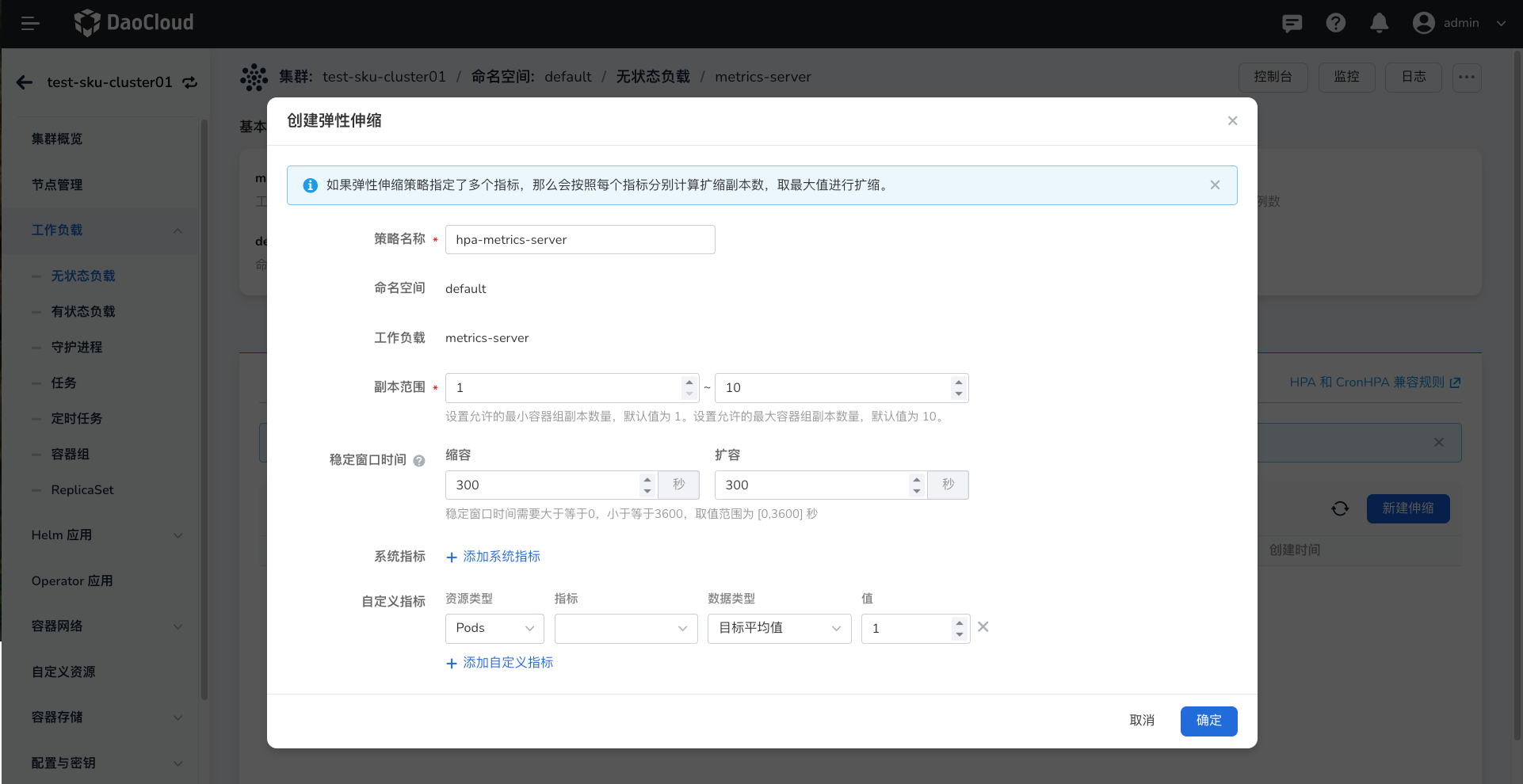The image size is (1523, 784).
Task: Dismiss the blue info banner with its × icon
Action: 1215,185
